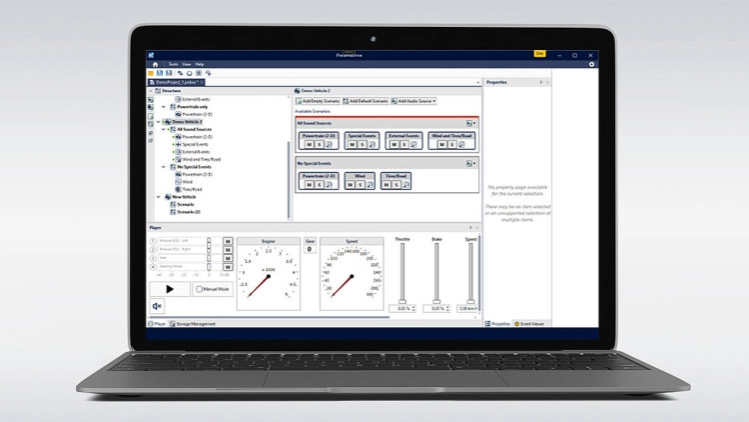
Task: Click the Gear indicator button in Player
Action: [x=310, y=249]
